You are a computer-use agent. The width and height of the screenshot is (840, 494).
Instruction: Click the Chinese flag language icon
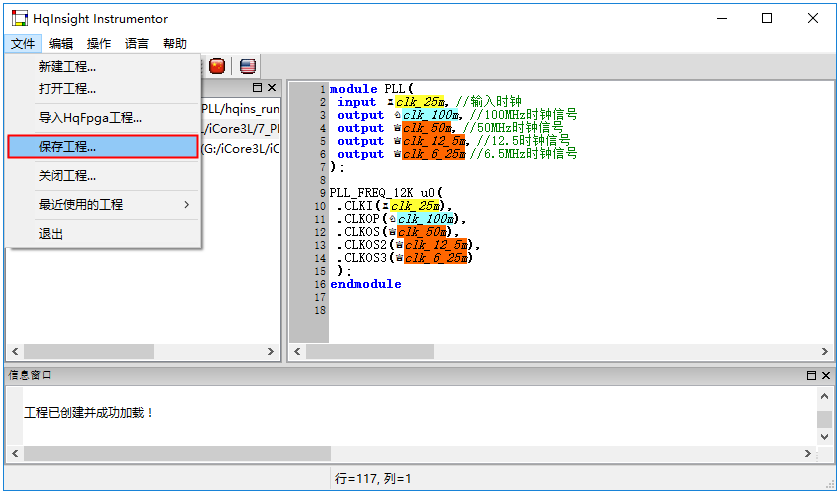click(x=217, y=66)
